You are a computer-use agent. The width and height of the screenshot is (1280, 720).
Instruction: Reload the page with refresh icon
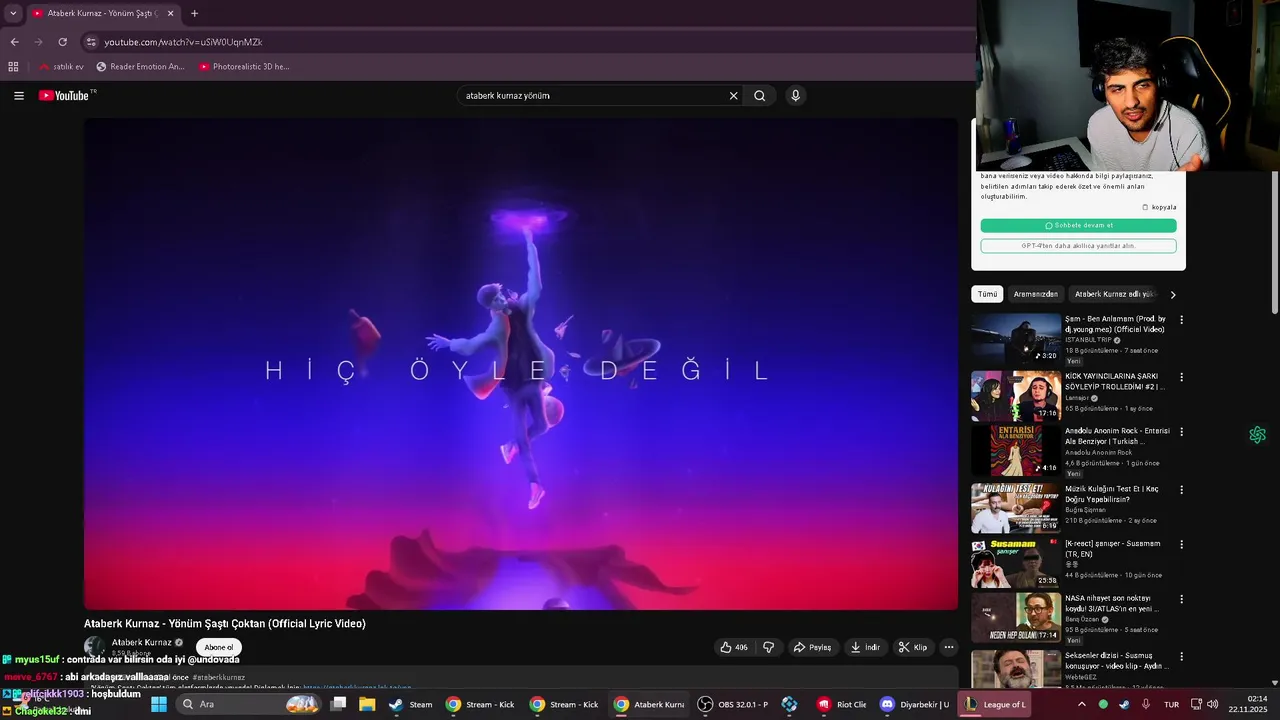(x=62, y=42)
